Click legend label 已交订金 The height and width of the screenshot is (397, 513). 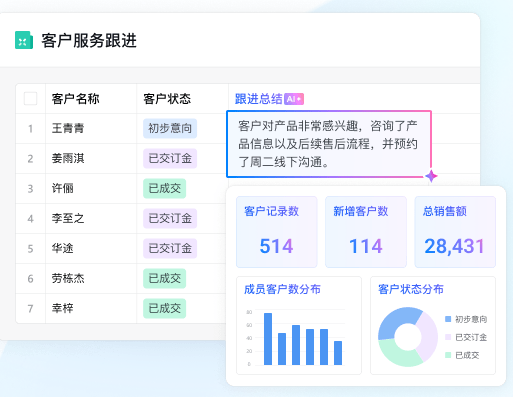[471, 337]
